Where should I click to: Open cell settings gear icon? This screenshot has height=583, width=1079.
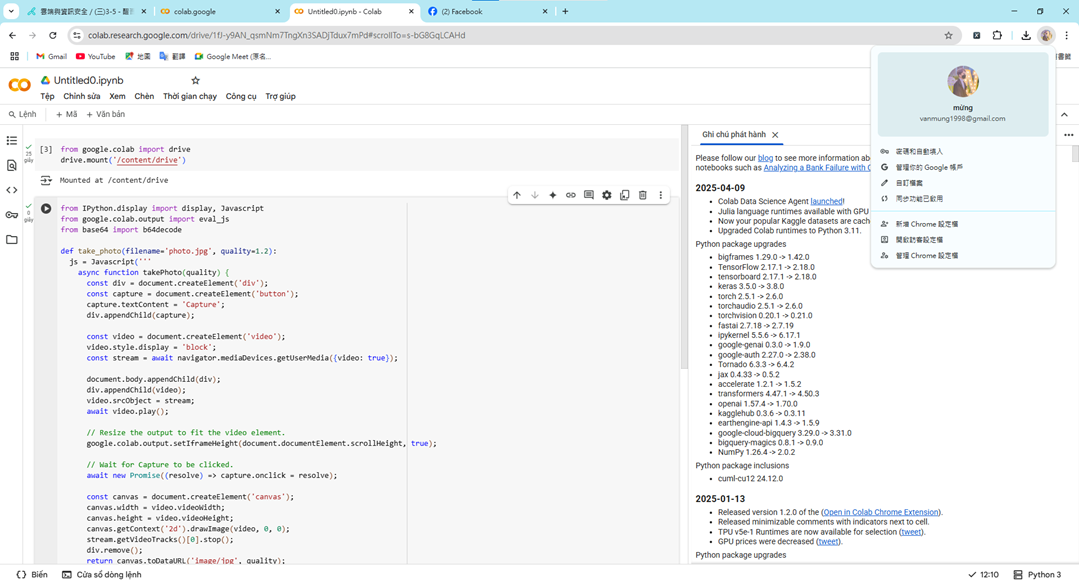(x=606, y=195)
